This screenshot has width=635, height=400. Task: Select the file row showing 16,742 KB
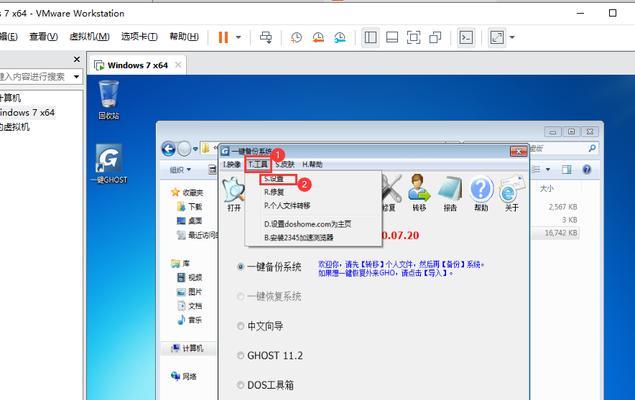(555, 233)
